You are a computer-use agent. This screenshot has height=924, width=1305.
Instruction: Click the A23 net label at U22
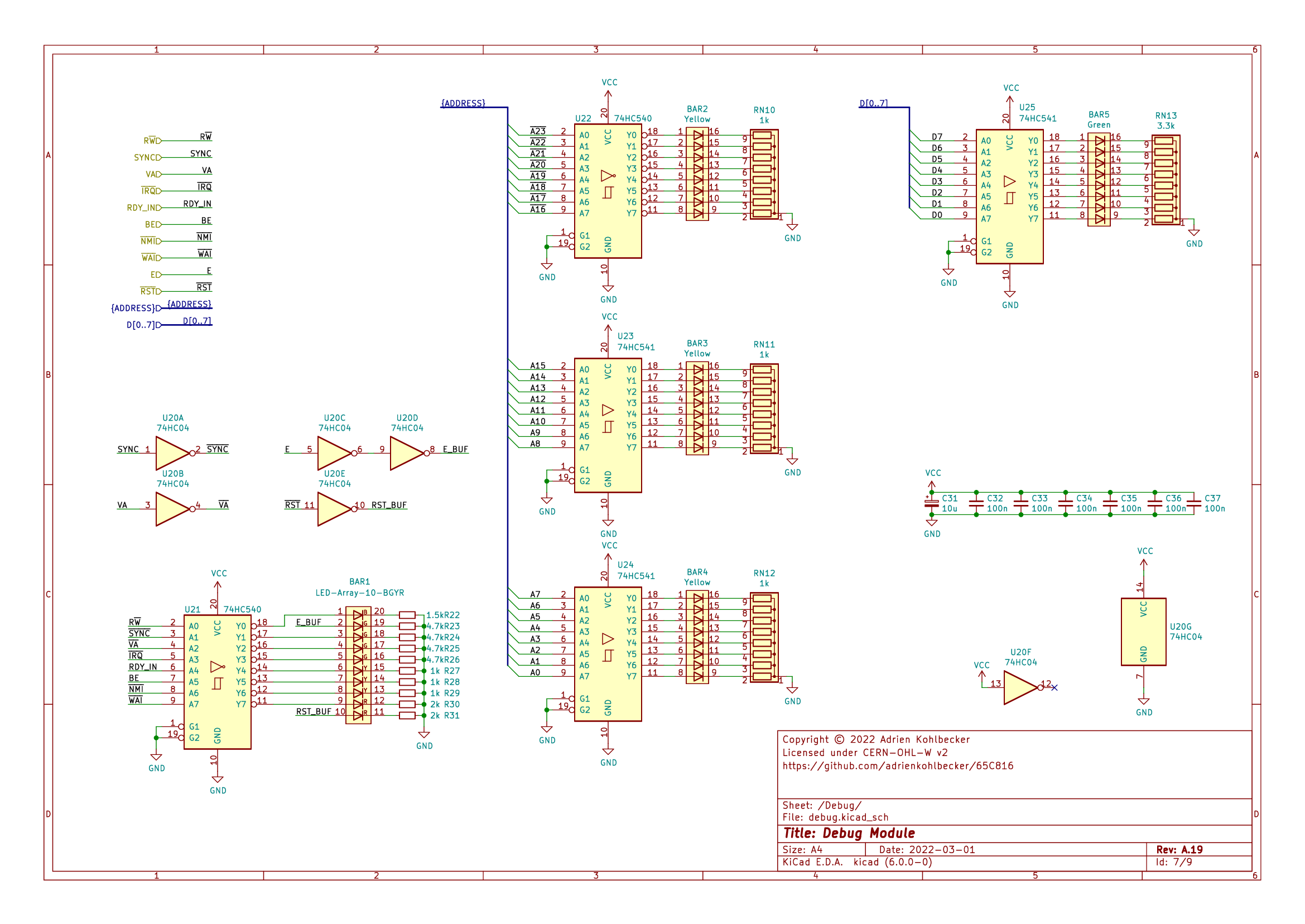(x=538, y=131)
